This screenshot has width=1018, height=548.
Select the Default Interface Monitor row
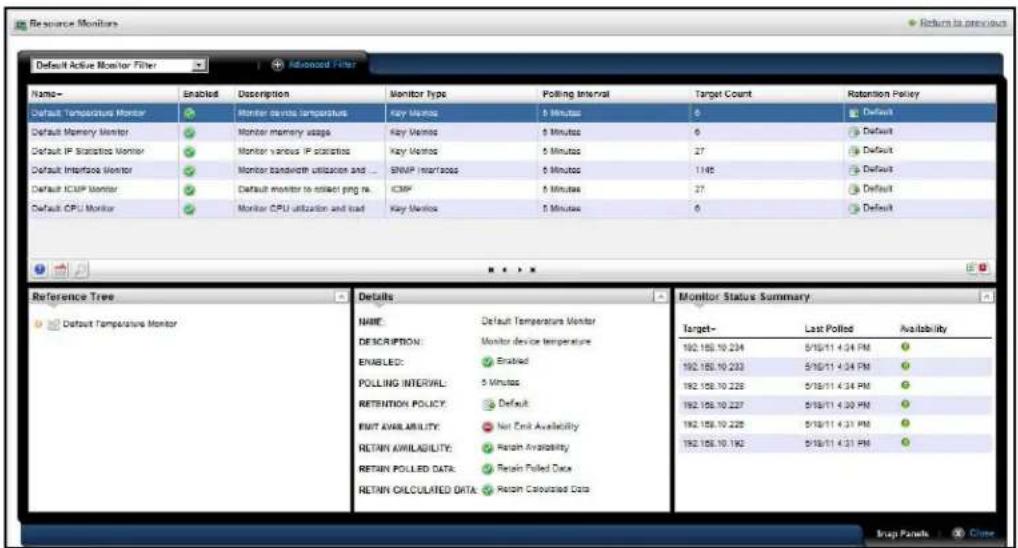[x=512, y=170]
